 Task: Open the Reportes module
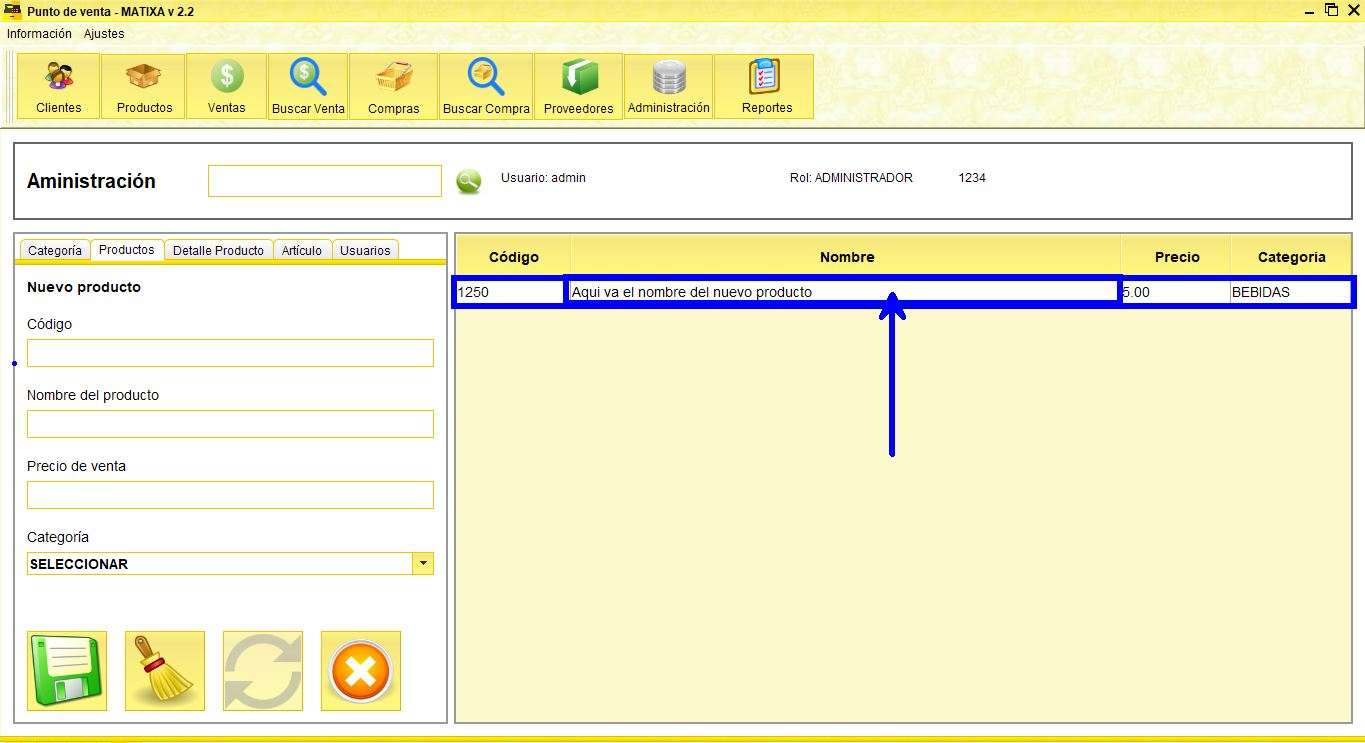763,86
